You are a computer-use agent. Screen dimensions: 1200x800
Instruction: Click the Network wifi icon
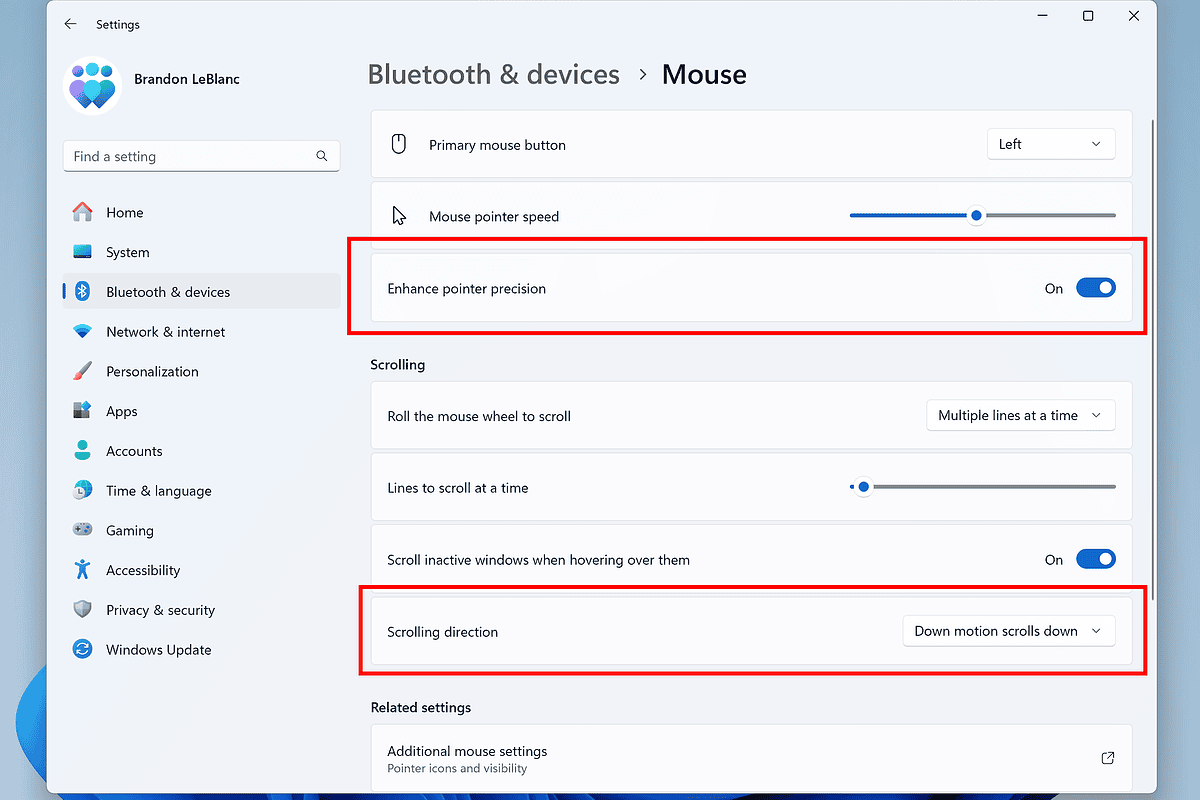[83, 331]
